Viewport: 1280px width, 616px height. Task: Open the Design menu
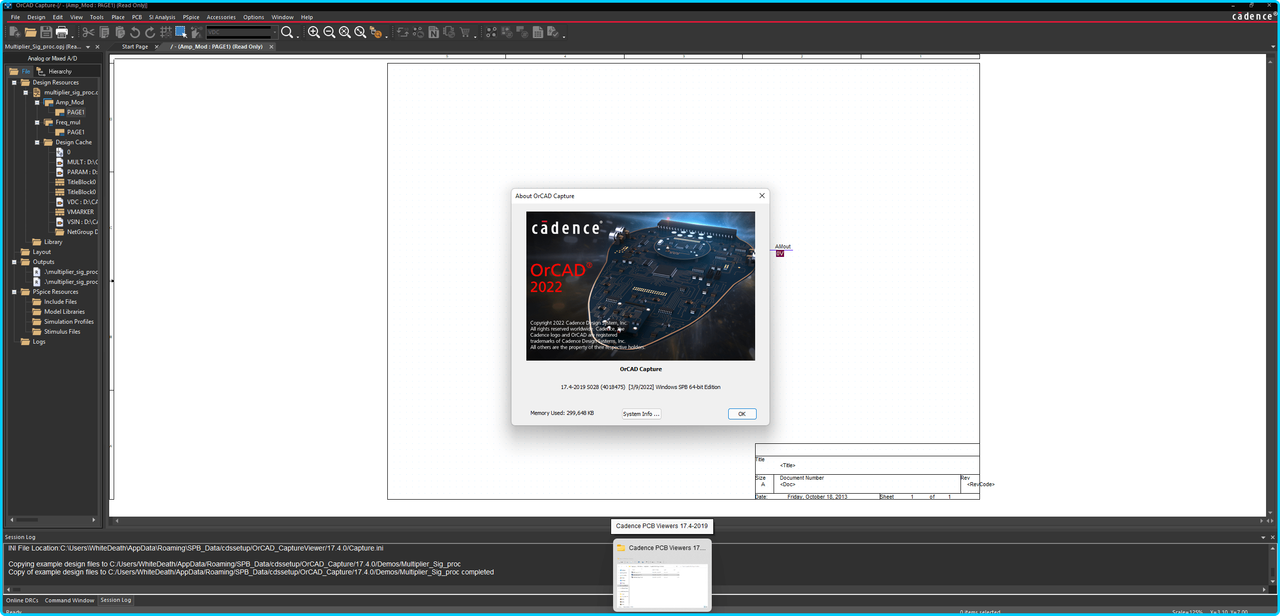[x=36, y=17]
